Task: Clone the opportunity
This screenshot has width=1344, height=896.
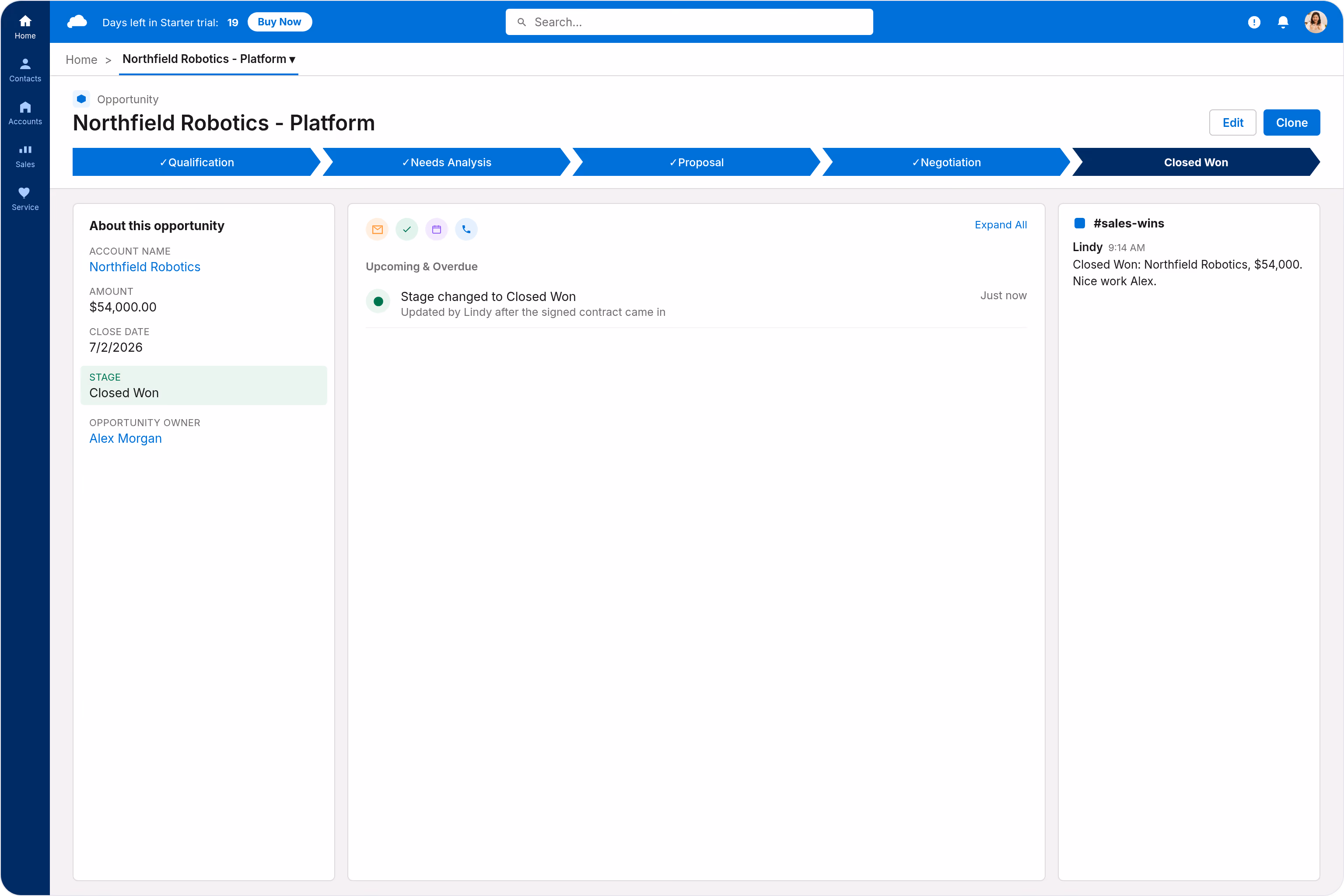Action: pyautogui.click(x=1291, y=122)
